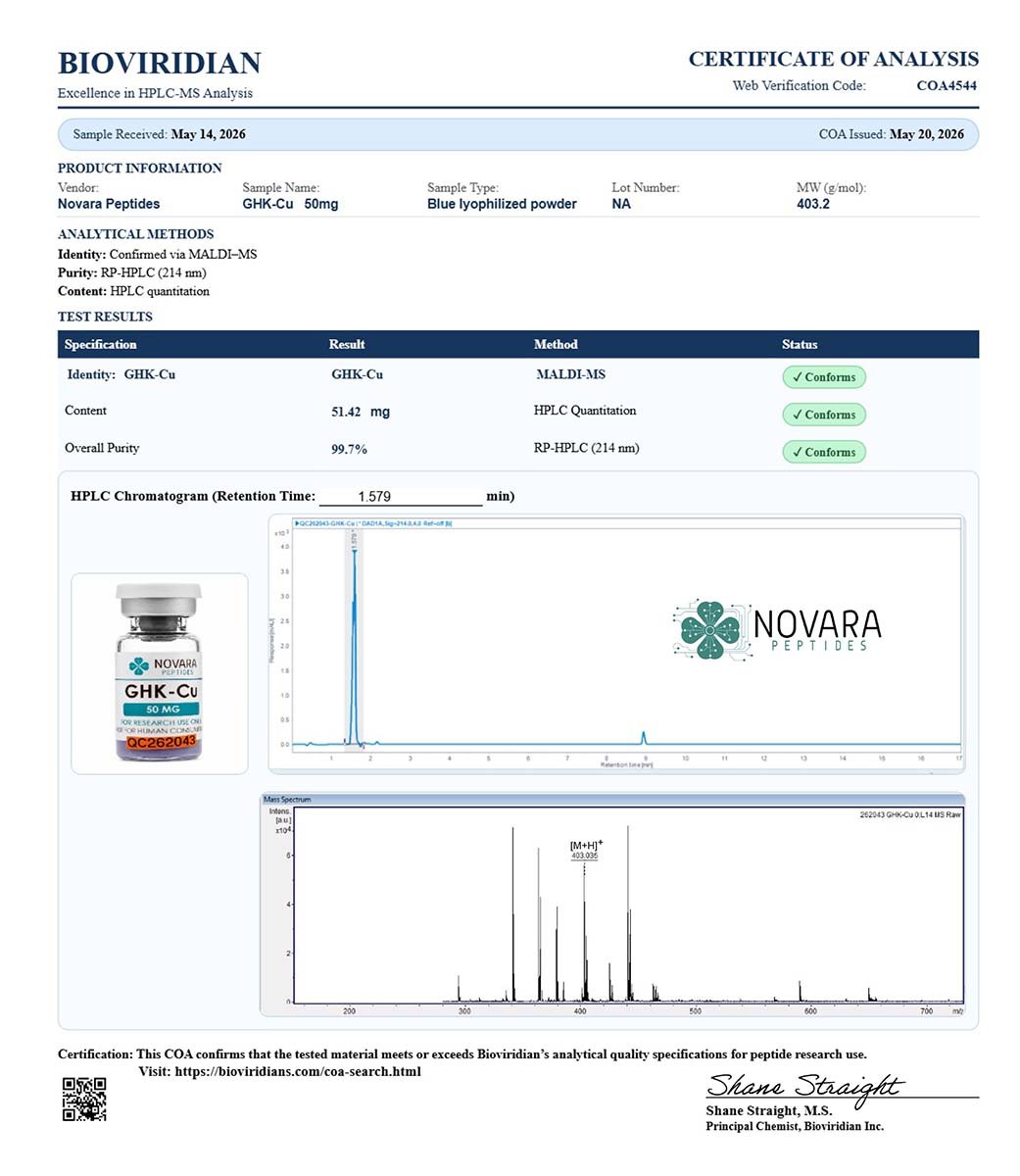Click the Result column header
The image size is (1020, 1176).
(347, 345)
